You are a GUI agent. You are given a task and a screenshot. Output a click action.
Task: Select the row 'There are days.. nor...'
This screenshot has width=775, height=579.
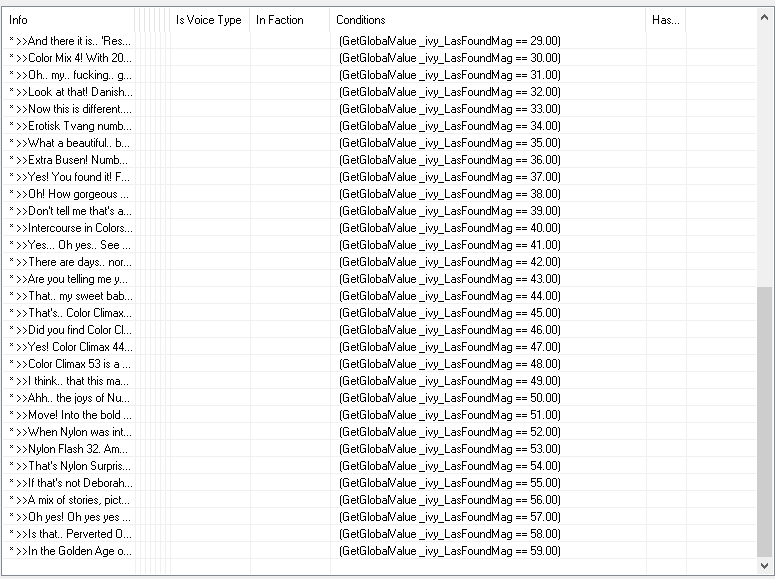(x=379, y=262)
